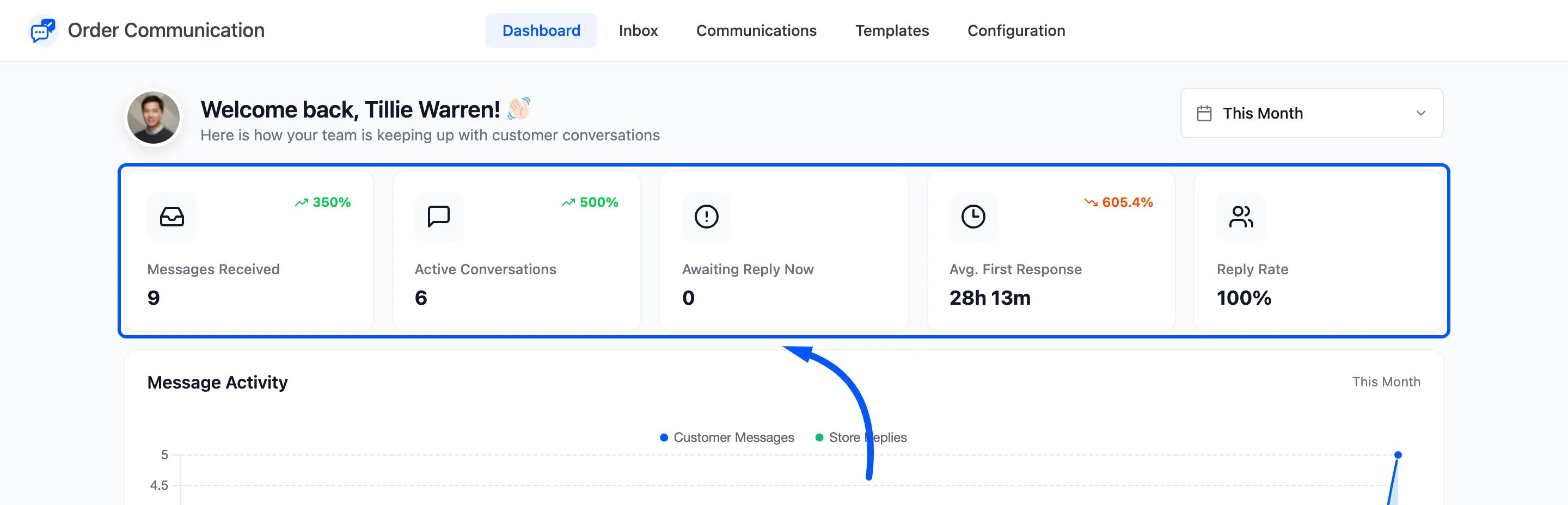Click the green upward trend arrow beside 500%
Viewport: 1568px width, 505px height.
(568, 202)
